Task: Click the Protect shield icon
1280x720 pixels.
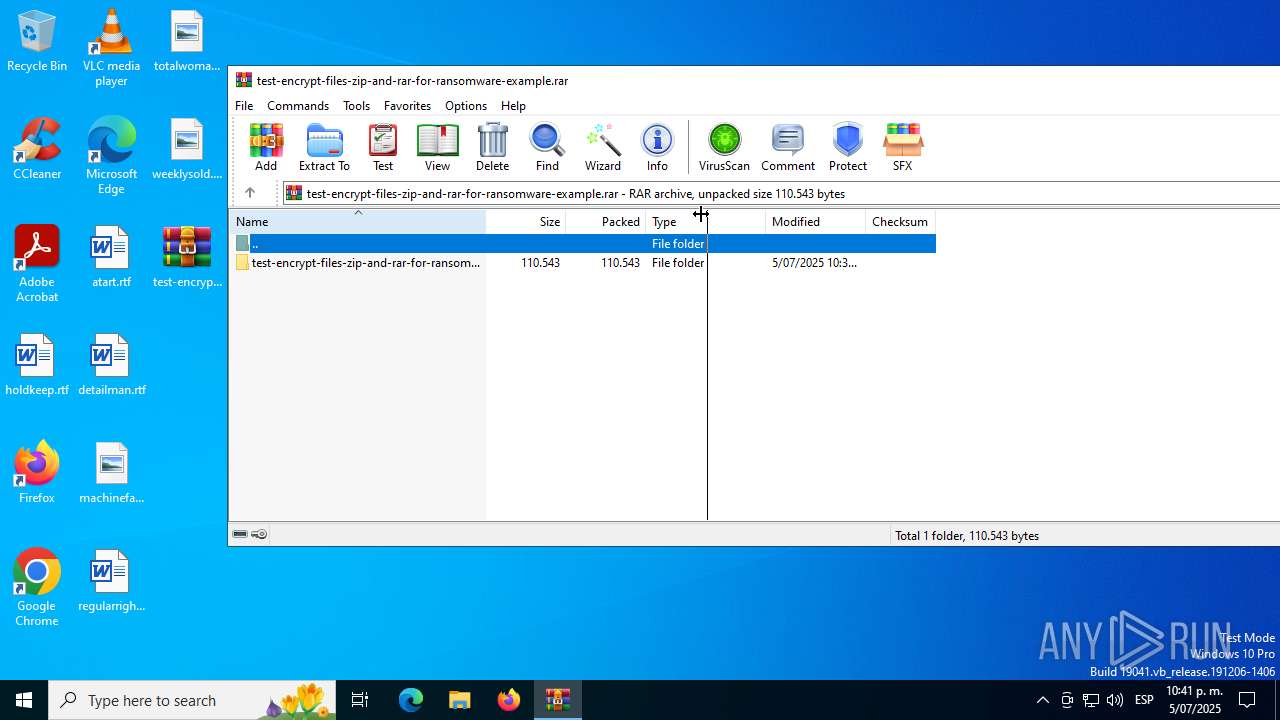Action: pyautogui.click(x=848, y=147)
